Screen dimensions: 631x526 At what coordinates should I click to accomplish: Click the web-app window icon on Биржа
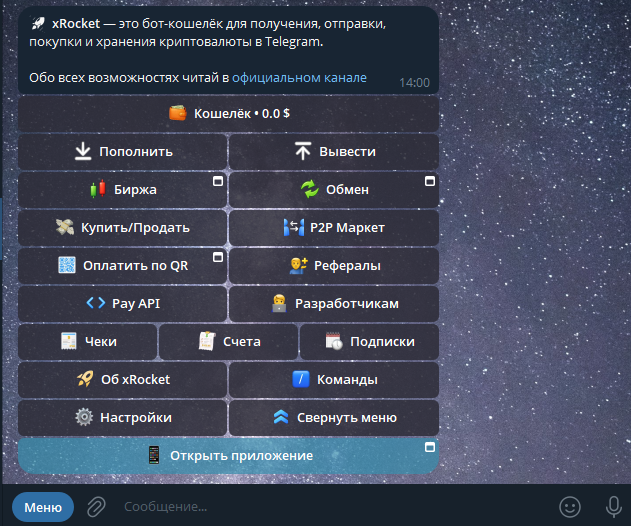[x=218, y=181]
